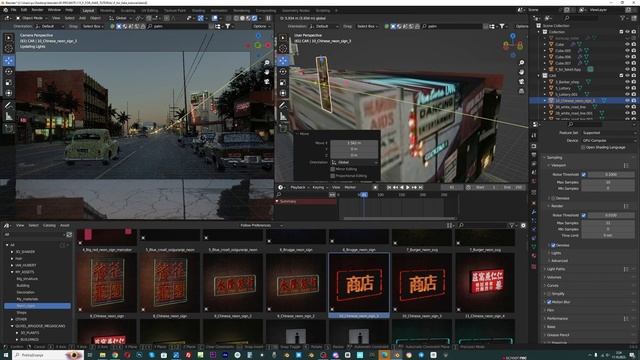
Task: Toggle Viewport Noise Threshold checkbox
Action: (x=584, y=174)
